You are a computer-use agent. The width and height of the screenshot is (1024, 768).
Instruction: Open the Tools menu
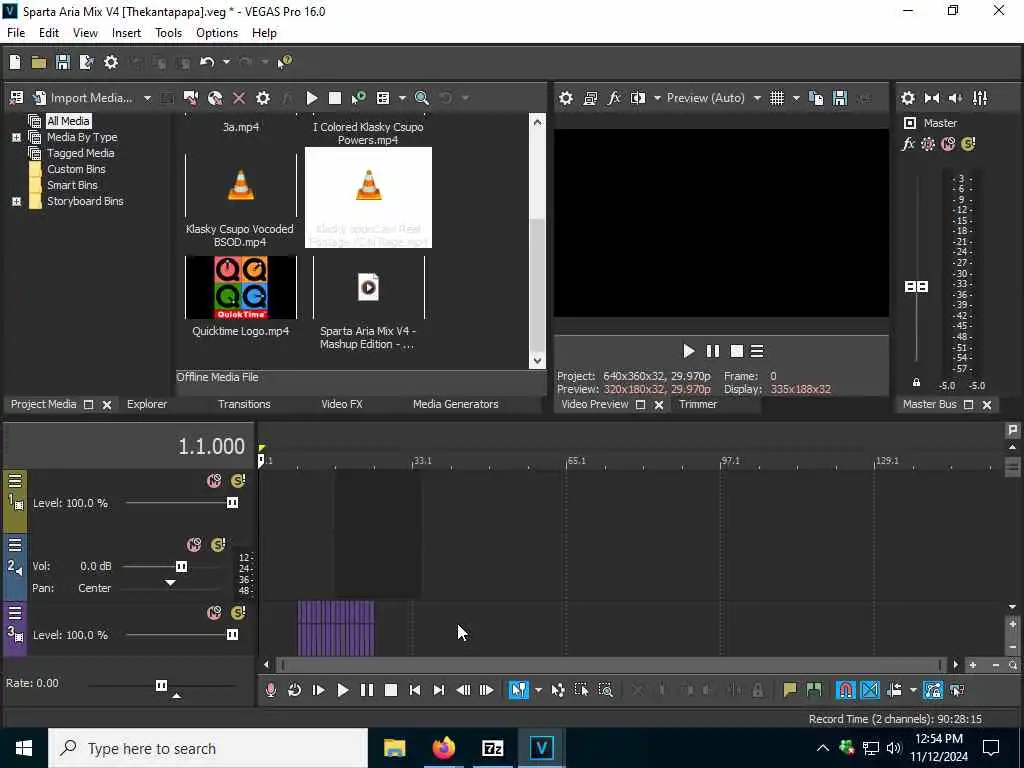tap(168, 33)
